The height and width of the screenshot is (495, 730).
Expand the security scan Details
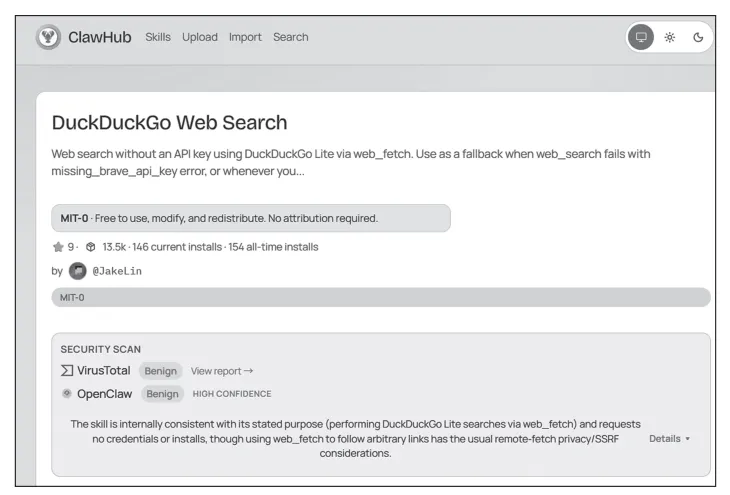pyautogui.click(x=669, y=438)
